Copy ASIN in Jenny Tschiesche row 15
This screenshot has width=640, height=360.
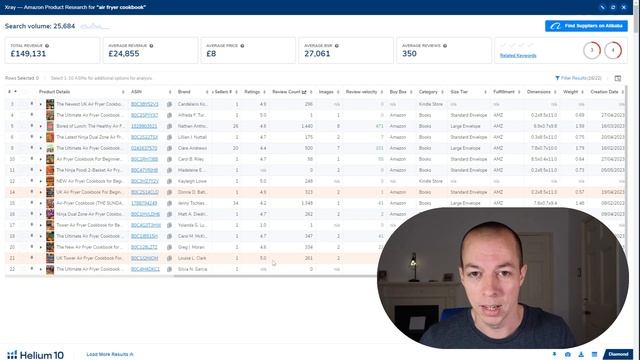169,203
